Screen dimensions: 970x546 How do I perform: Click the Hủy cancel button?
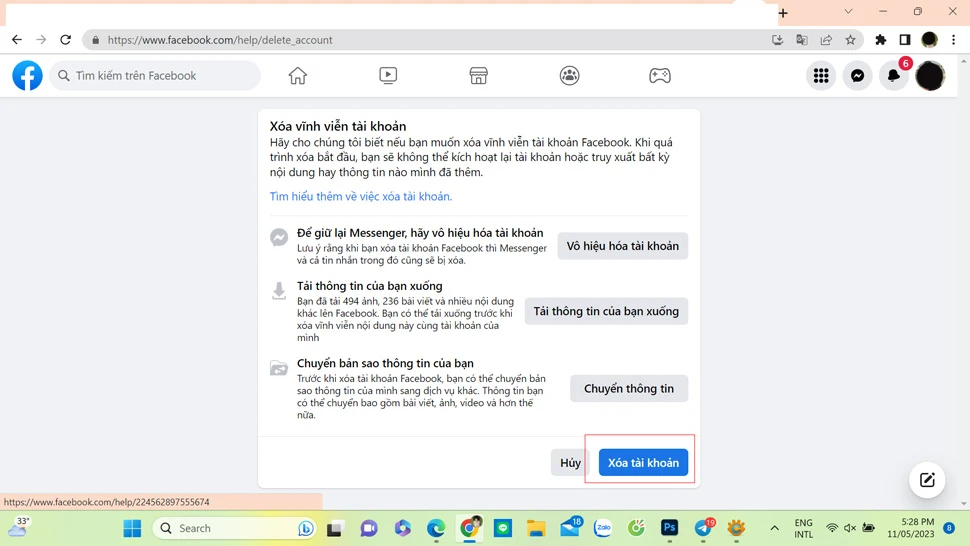[x=570, y=463]
